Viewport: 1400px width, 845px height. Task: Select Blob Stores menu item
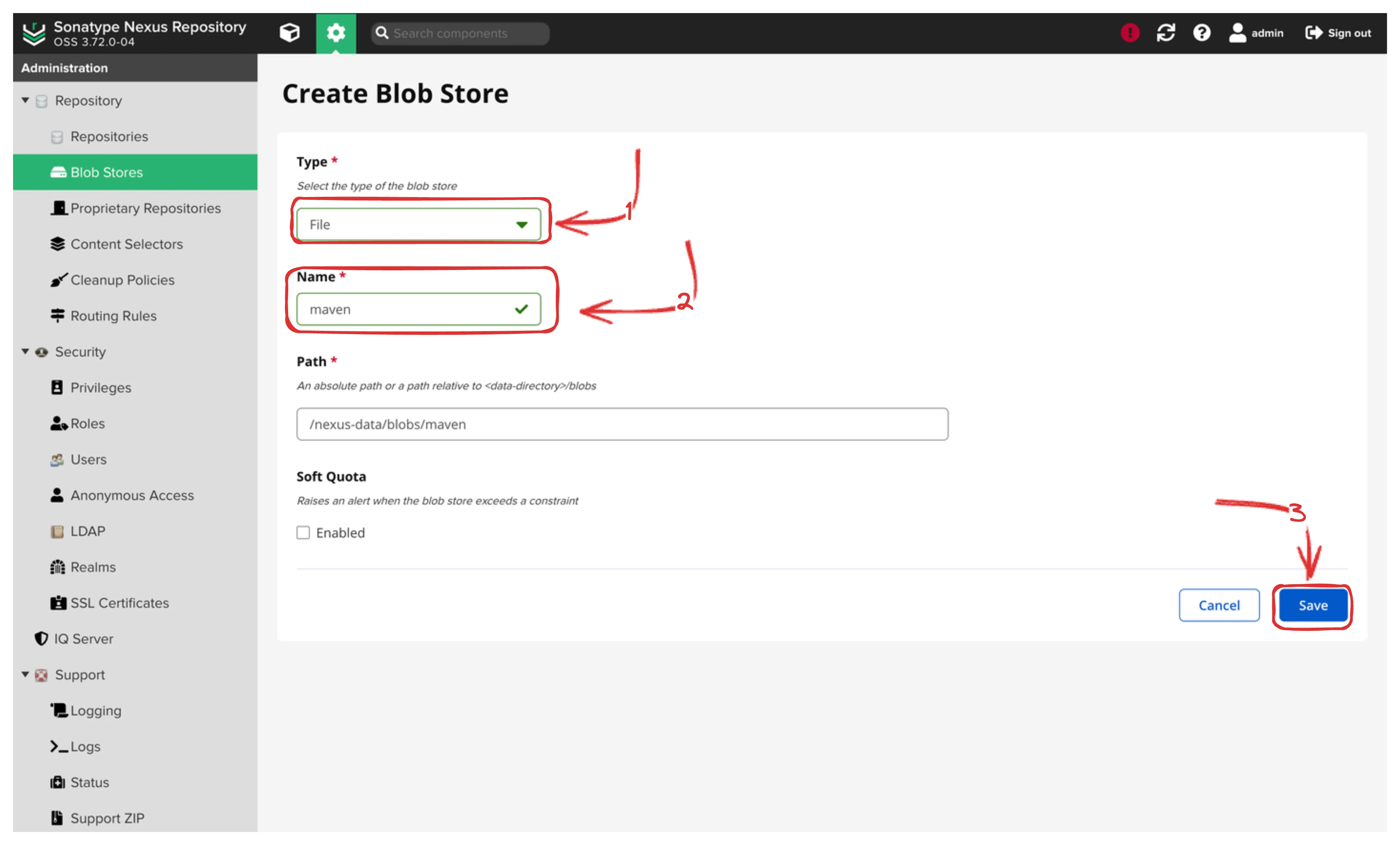click(135, 172)
